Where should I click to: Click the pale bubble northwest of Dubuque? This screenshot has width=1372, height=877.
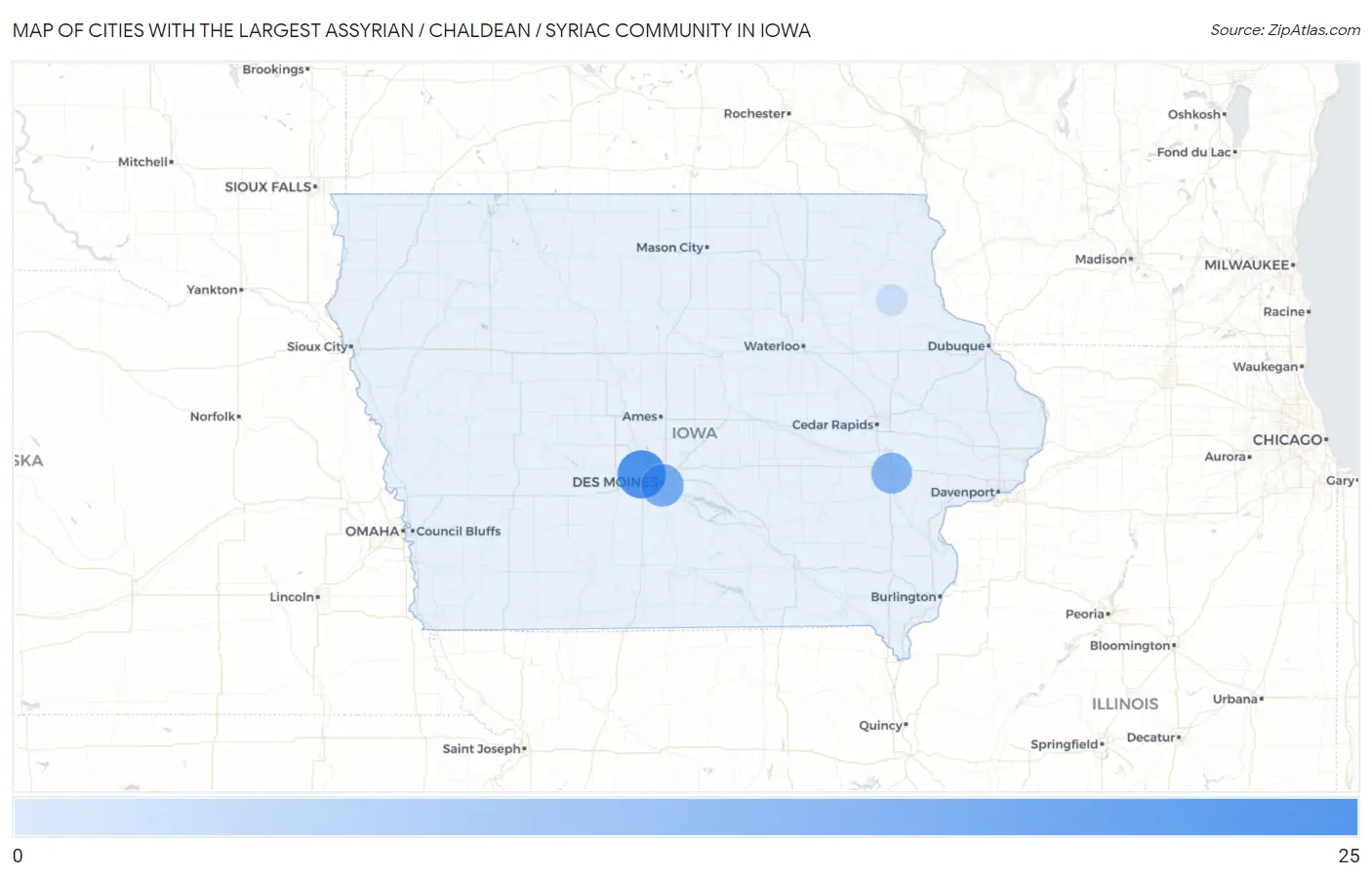pyautogui.click(x=891, y=299)
